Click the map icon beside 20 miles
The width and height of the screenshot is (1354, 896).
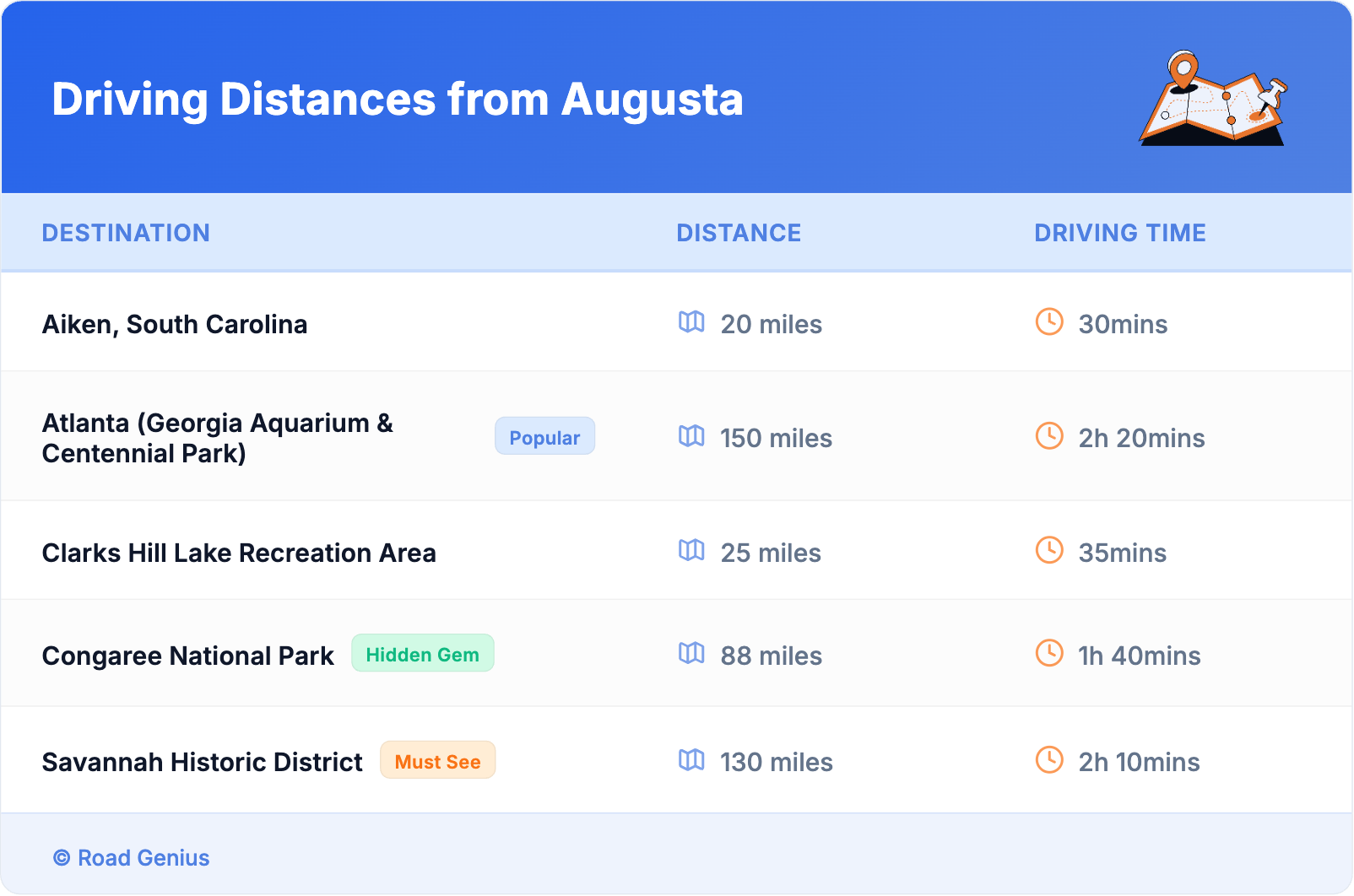pos(691,322)
